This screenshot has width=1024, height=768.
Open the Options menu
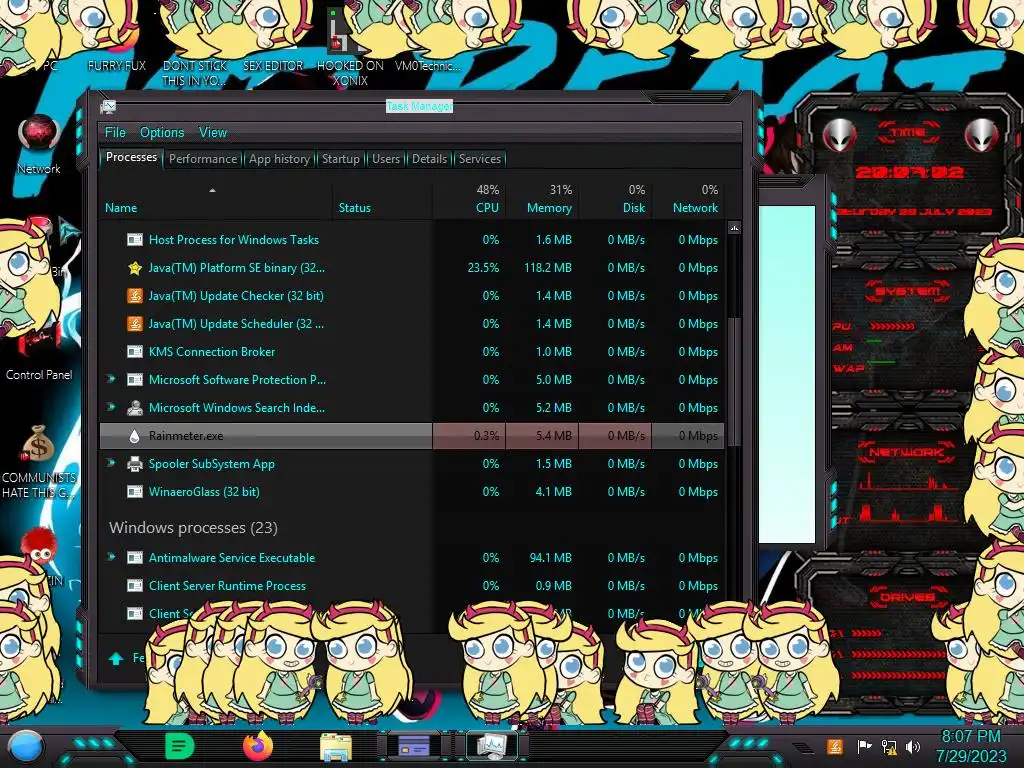tap(162, 133)
